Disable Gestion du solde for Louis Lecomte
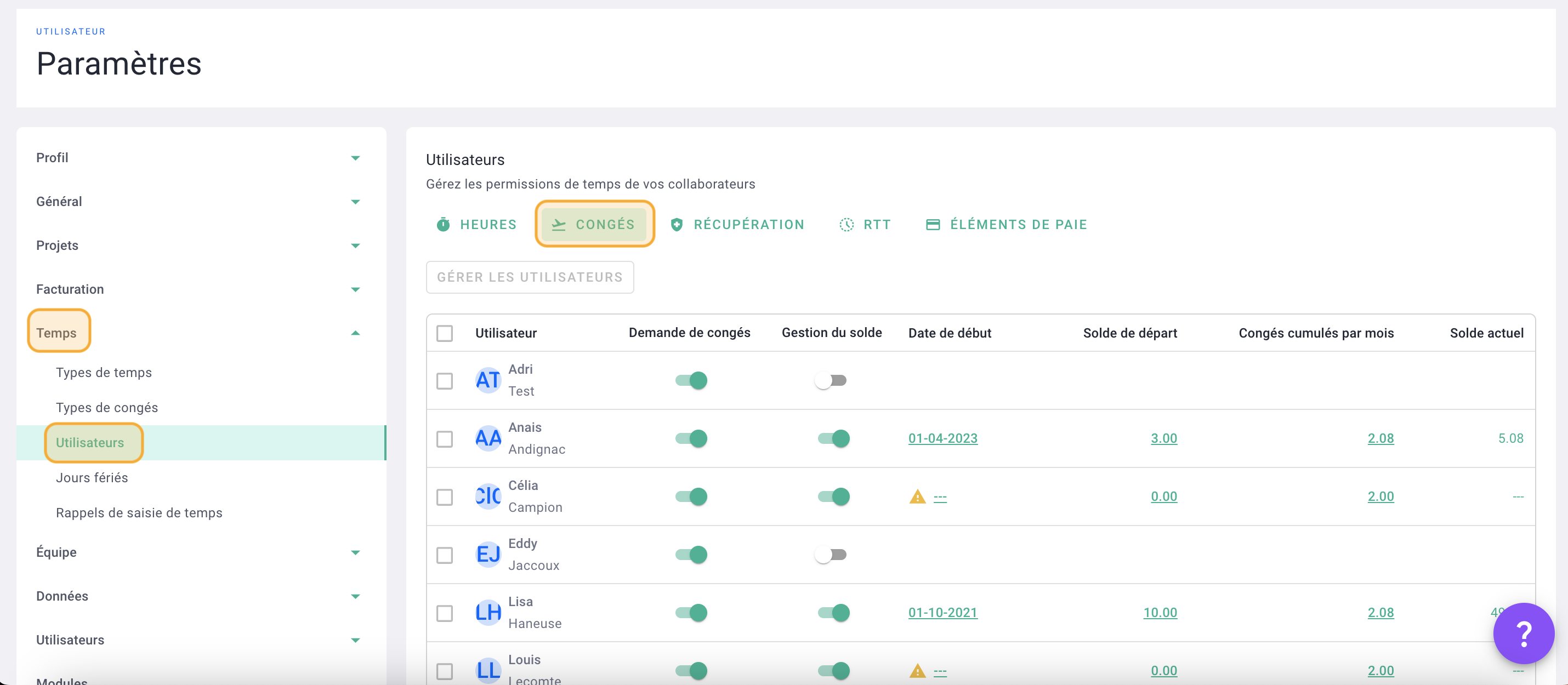The width and height of the screenshot is (1568, 685). point(833,670)
